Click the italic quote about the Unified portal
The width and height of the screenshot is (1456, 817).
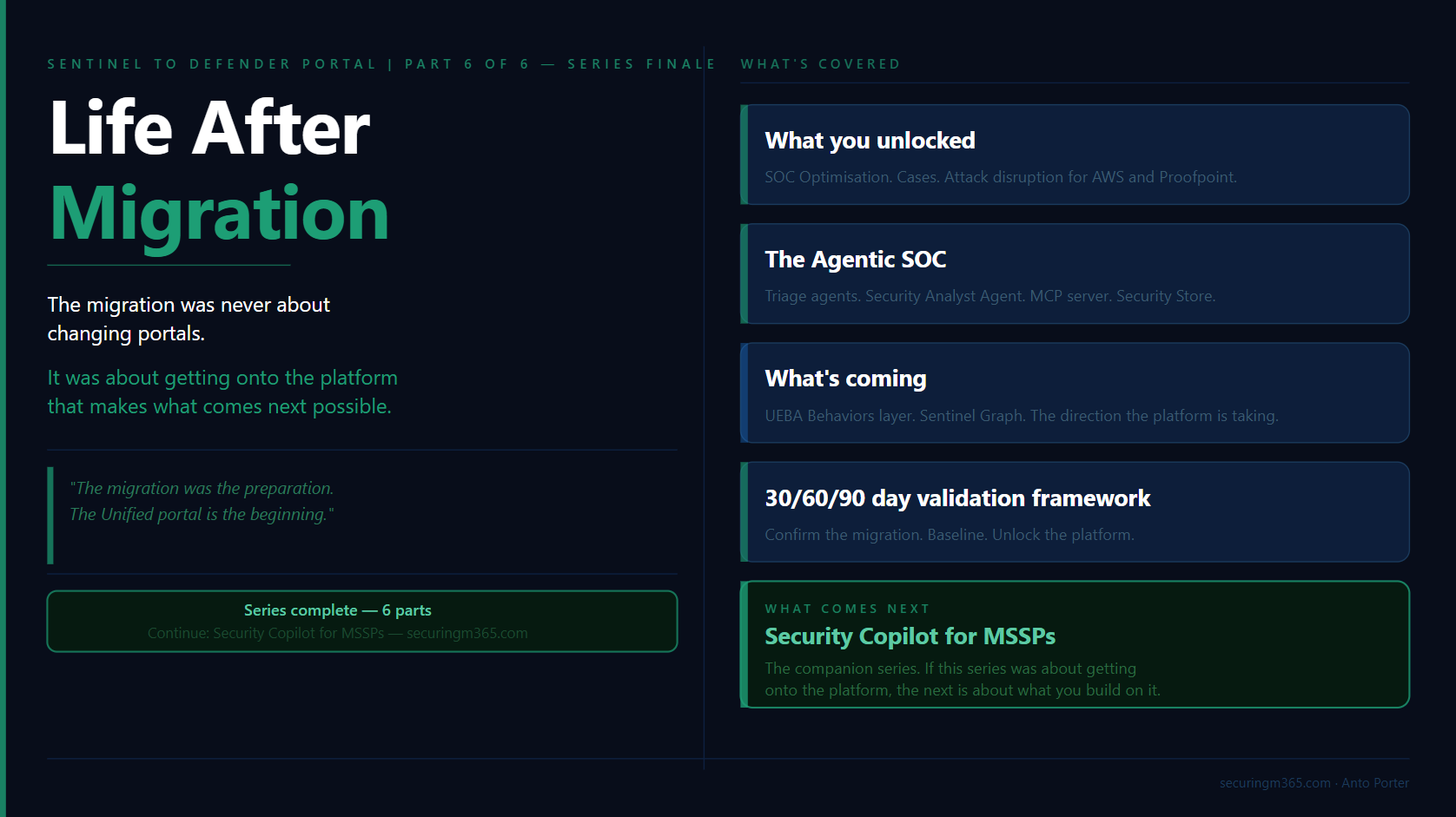pos(202,501)
